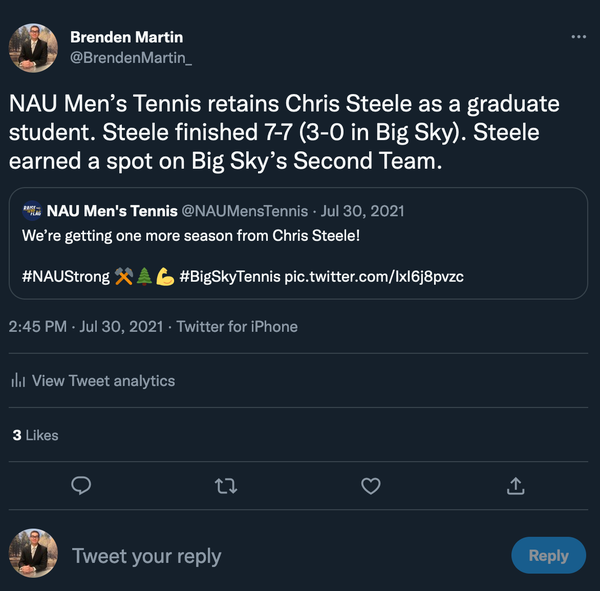Click the reply speech bubble icon
The height and width of the screenshot is (591, 600).
[x=82, y=486]
